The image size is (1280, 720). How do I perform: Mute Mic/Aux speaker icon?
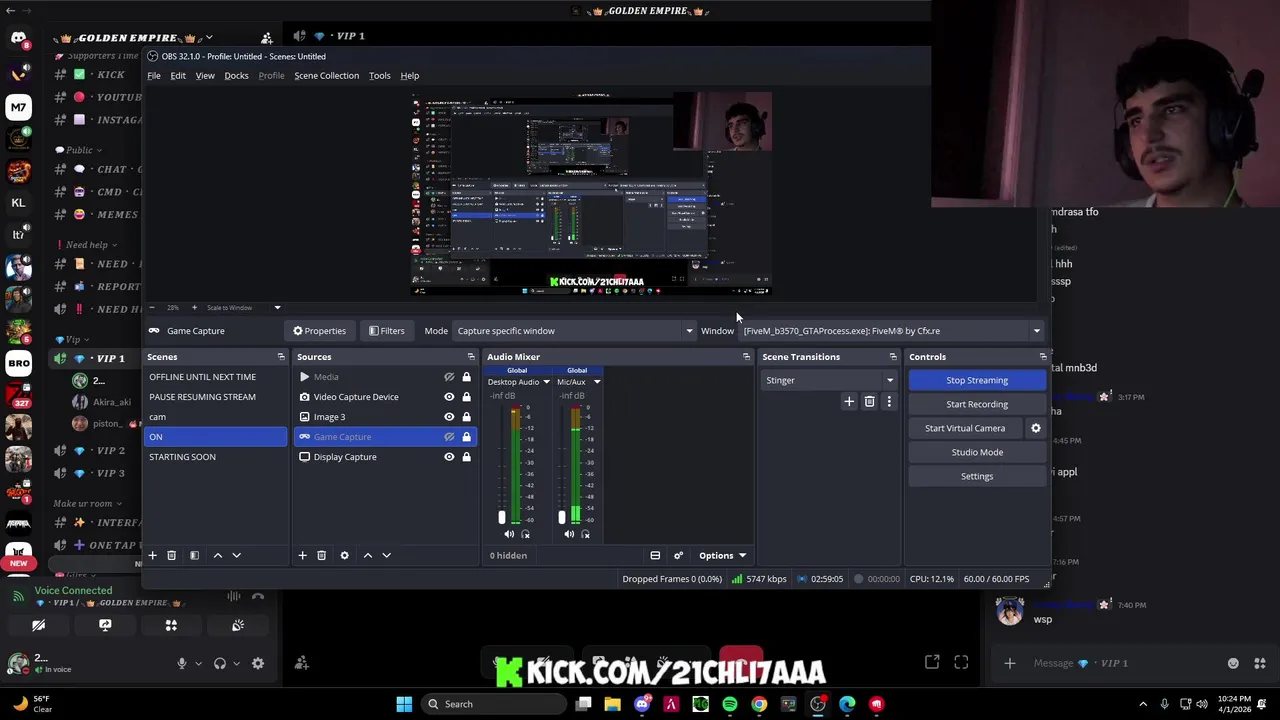tap(569, 534)
